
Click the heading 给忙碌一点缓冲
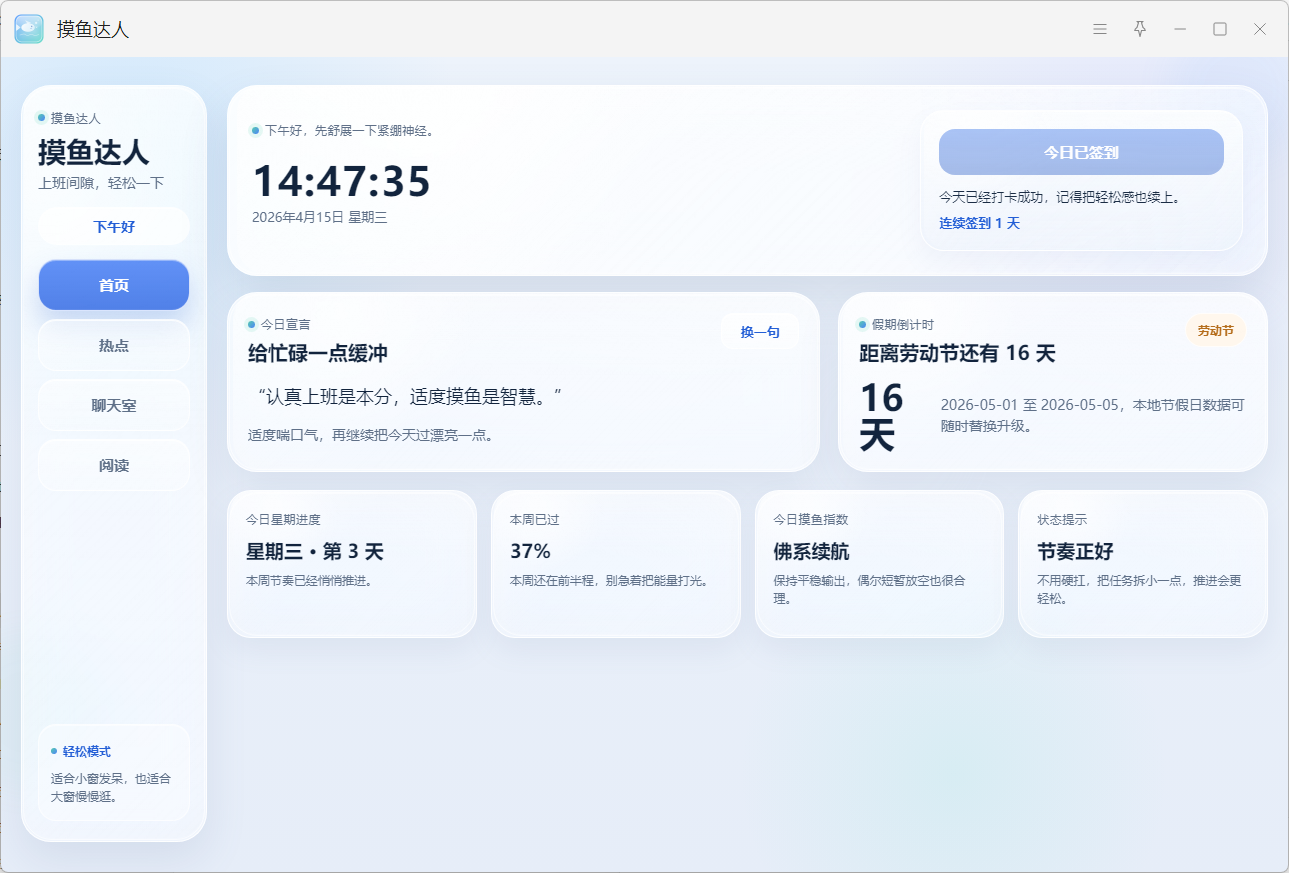318,353
